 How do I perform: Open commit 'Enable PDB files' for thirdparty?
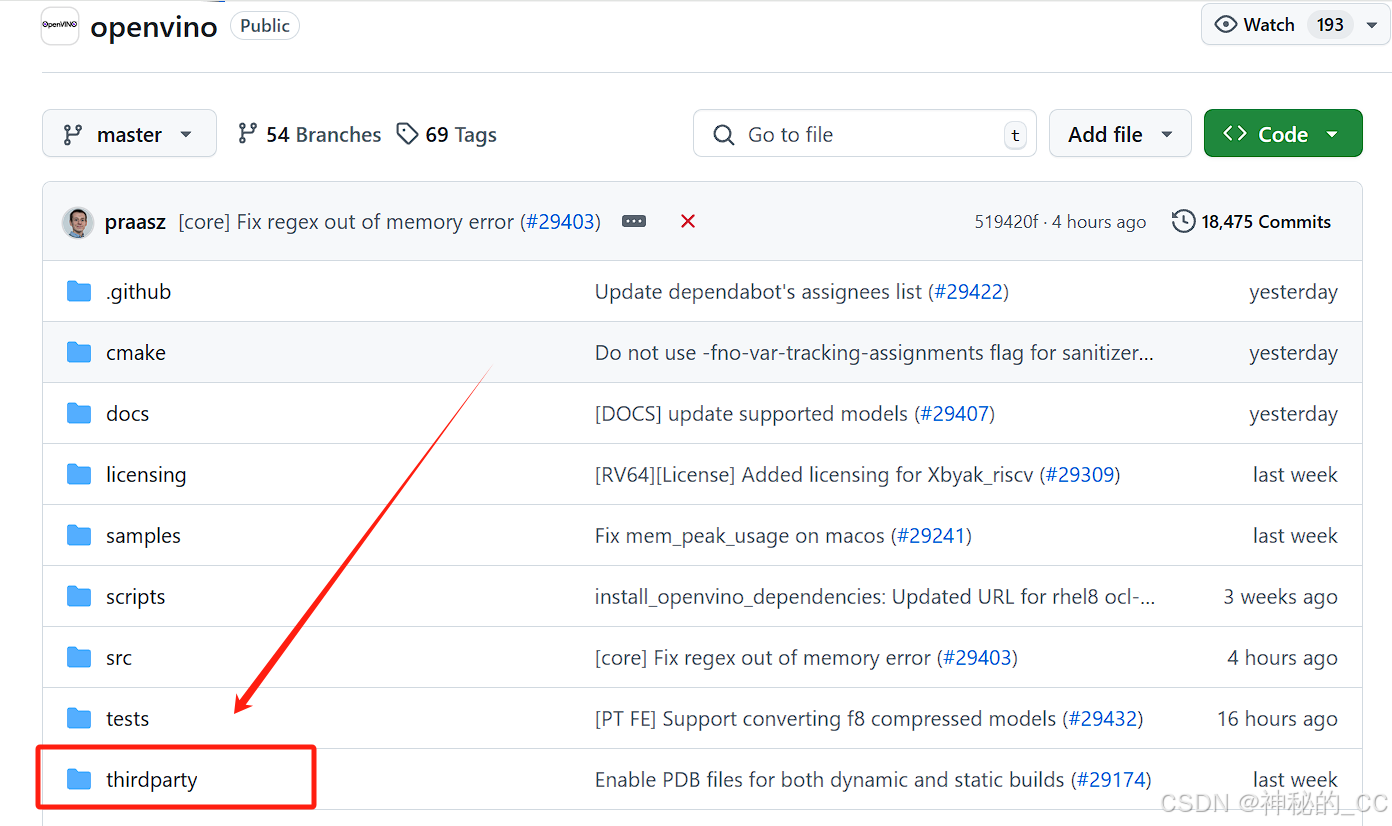830,780
